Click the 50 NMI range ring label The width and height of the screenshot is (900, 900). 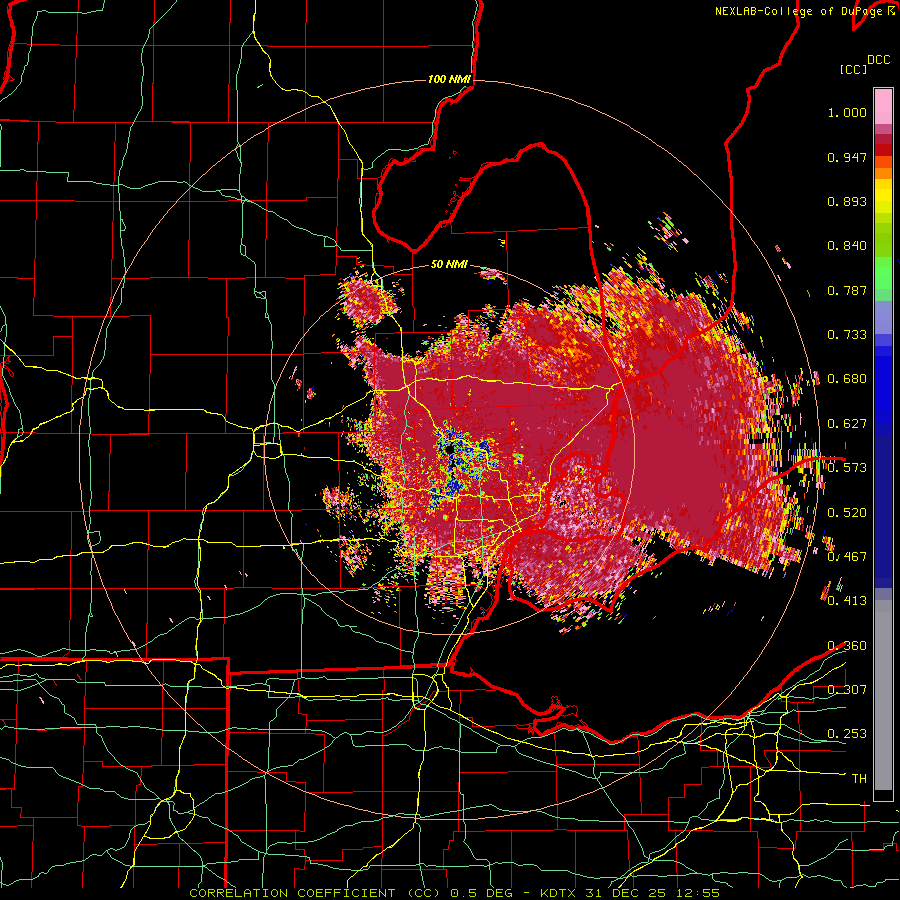point(449,265)
